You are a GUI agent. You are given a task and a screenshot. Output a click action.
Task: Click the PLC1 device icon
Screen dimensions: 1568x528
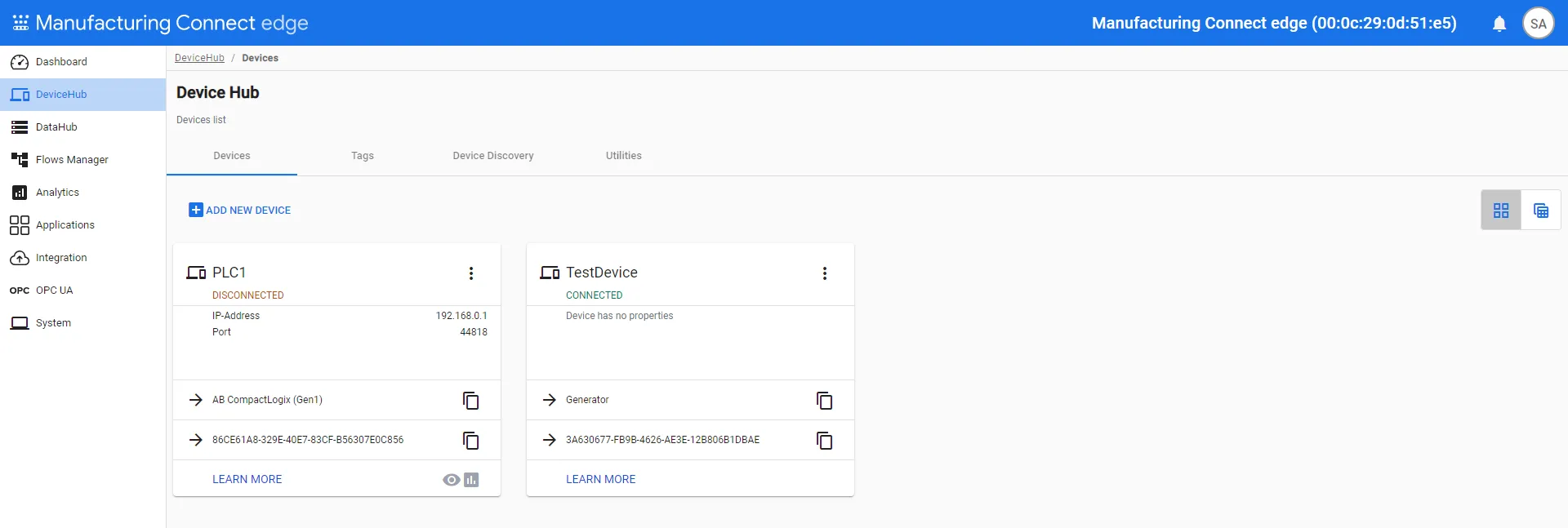(x=196, y=273)
